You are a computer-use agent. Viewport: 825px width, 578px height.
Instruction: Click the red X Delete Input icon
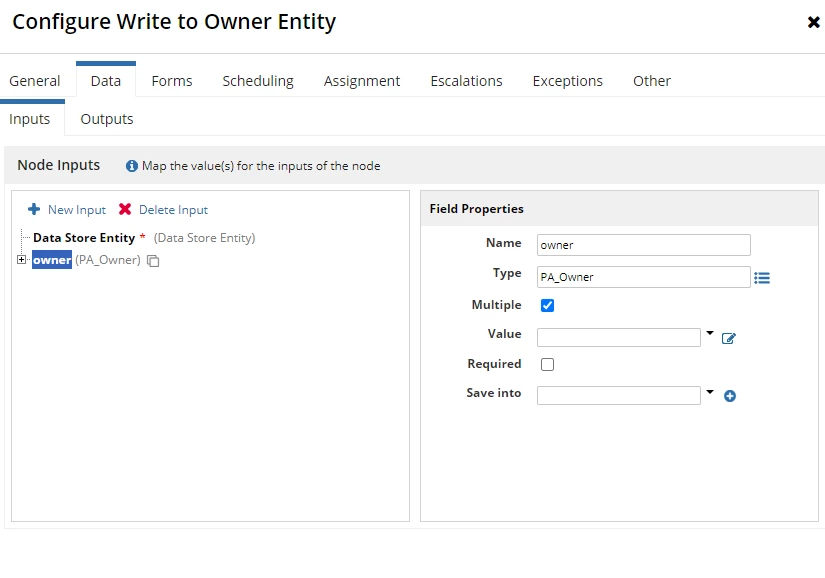(125, 209)
